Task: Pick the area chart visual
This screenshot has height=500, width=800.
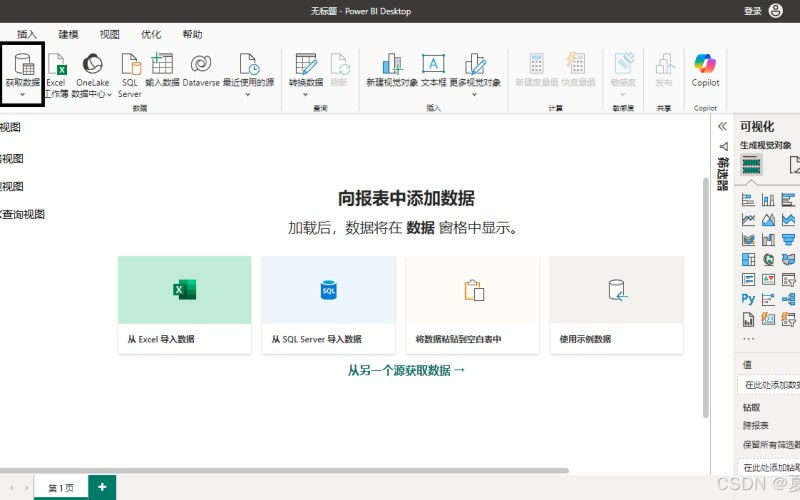Action: [x=768, y=220]
